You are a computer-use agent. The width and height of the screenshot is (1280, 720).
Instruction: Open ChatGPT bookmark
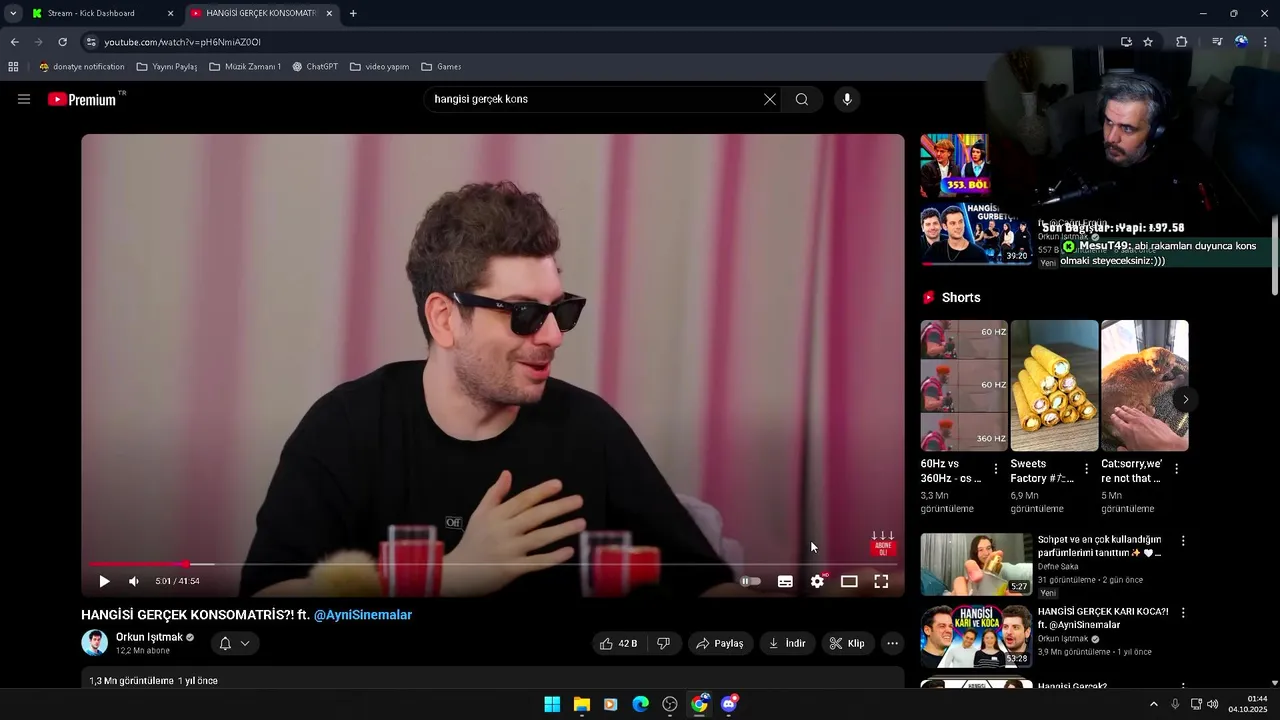[315, 67]
